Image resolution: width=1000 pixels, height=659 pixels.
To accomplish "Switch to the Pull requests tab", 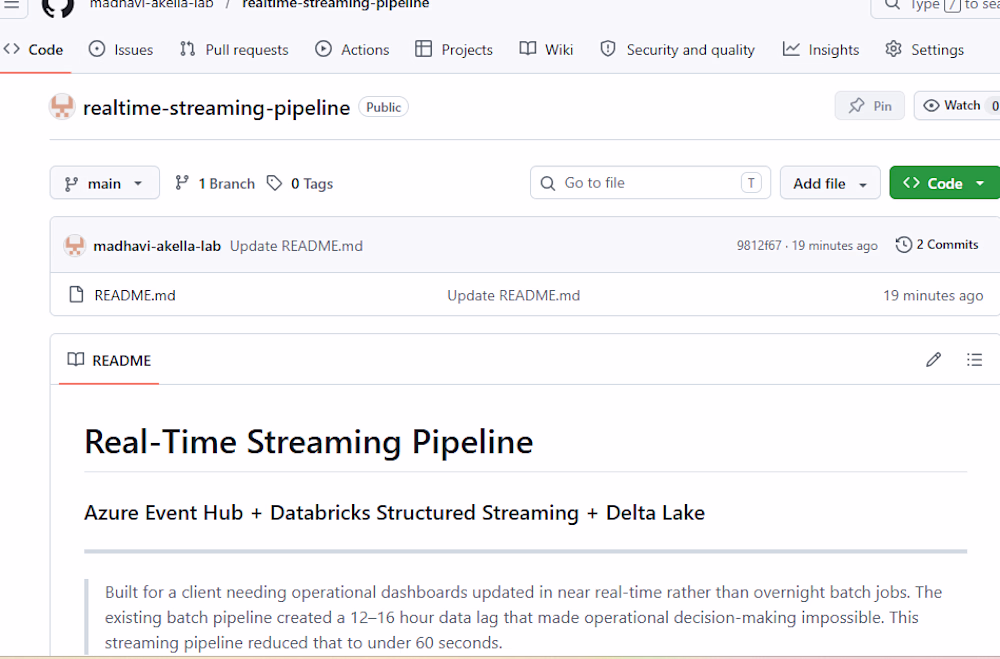I will pos(234,50).
